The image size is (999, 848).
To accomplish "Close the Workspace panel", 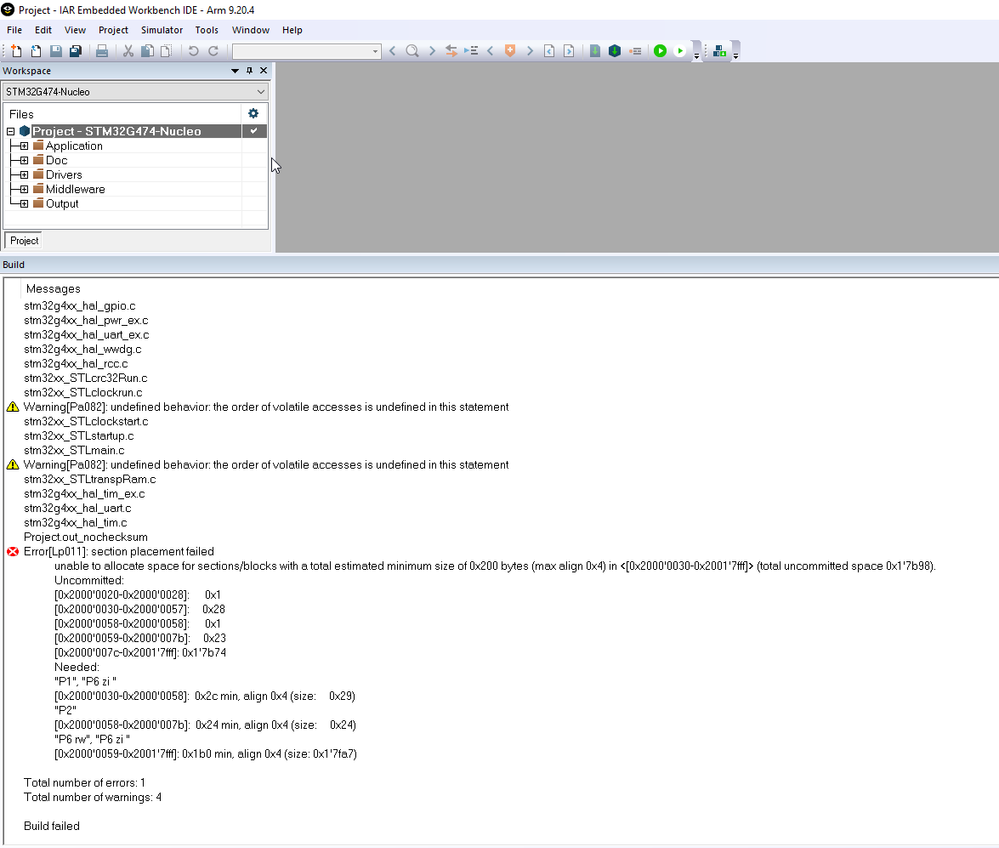I will pos(263,71).
